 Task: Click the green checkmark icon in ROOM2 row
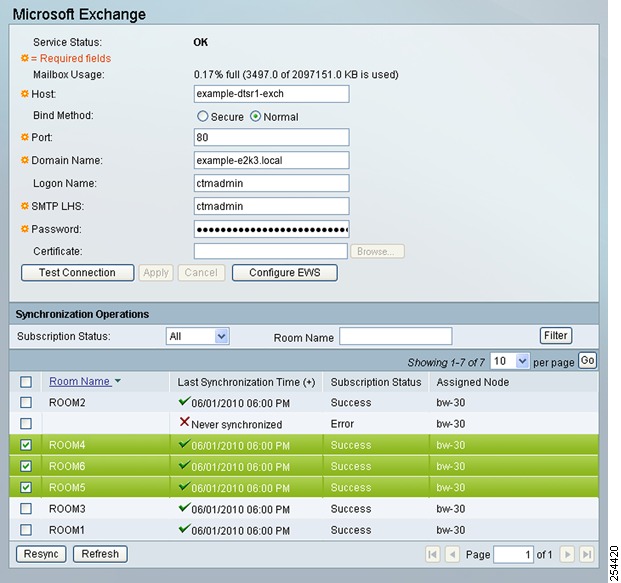(184, 401)
